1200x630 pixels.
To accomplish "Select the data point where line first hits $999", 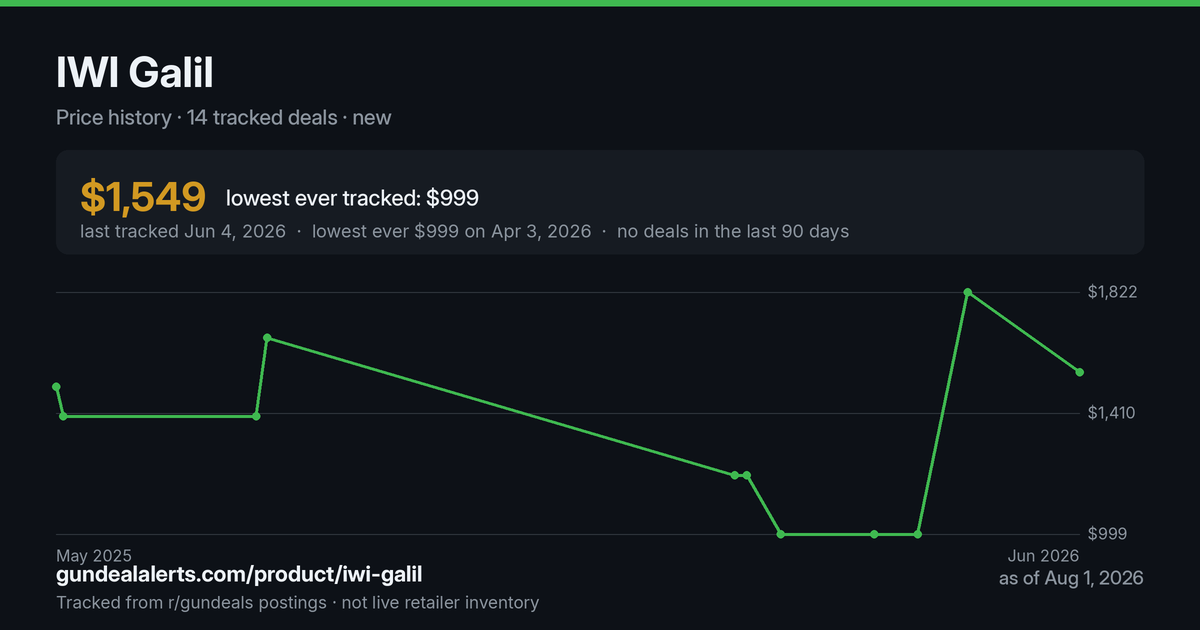I will tap(781, 534).
